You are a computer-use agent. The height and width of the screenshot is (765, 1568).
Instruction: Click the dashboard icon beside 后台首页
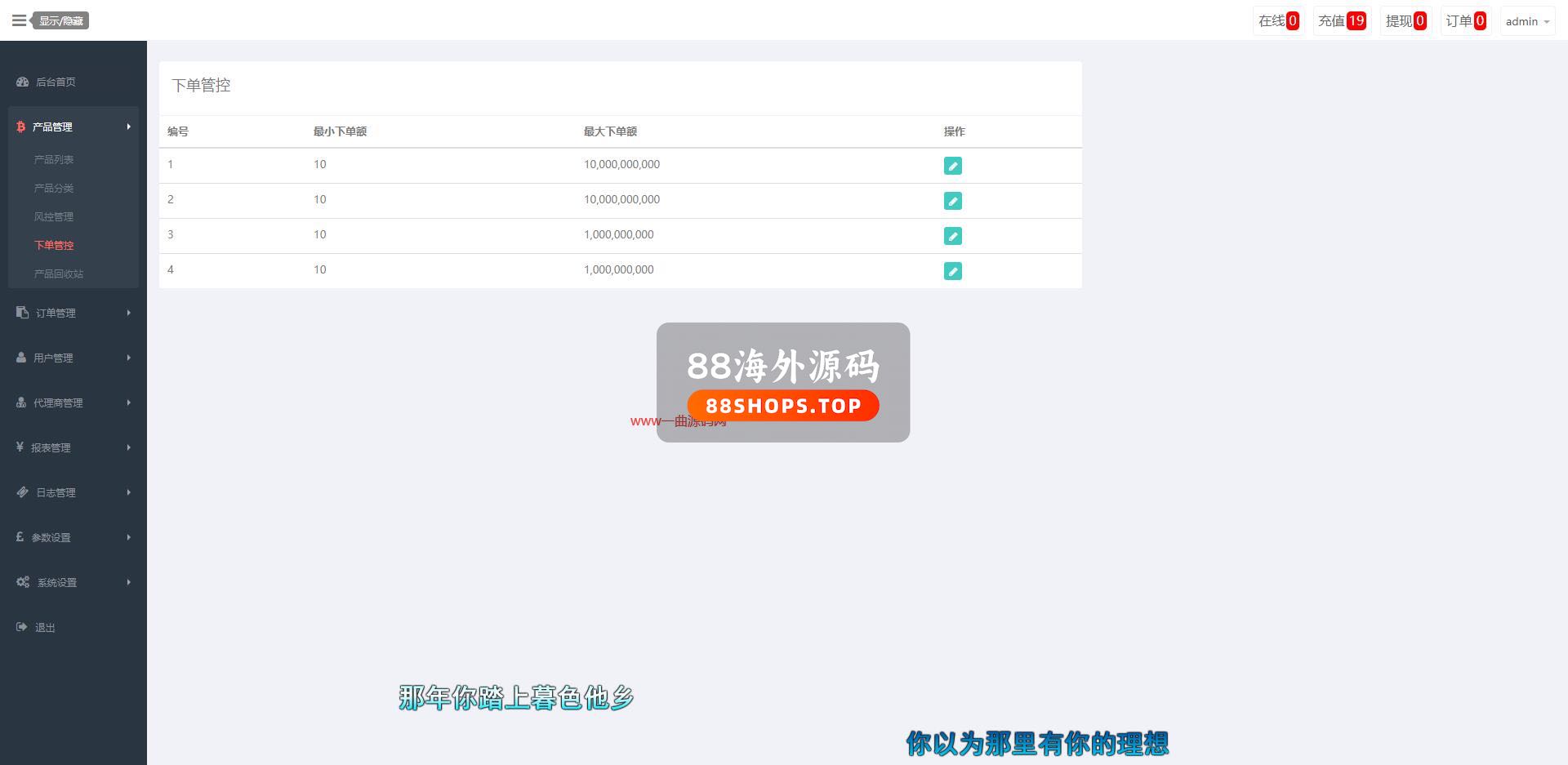(22, 82)
